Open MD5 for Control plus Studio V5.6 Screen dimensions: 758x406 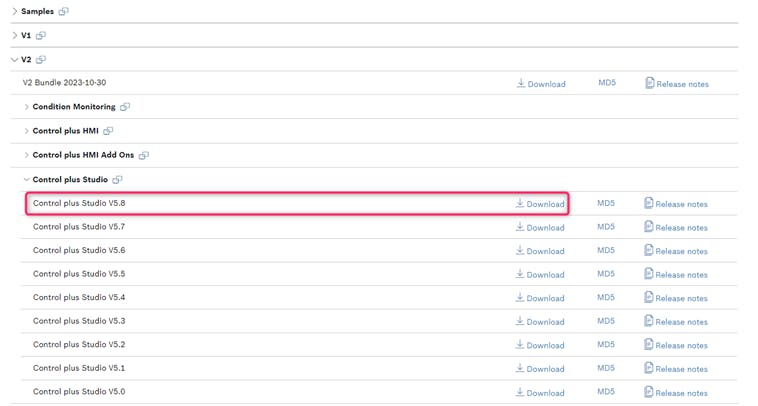(606, 250)
